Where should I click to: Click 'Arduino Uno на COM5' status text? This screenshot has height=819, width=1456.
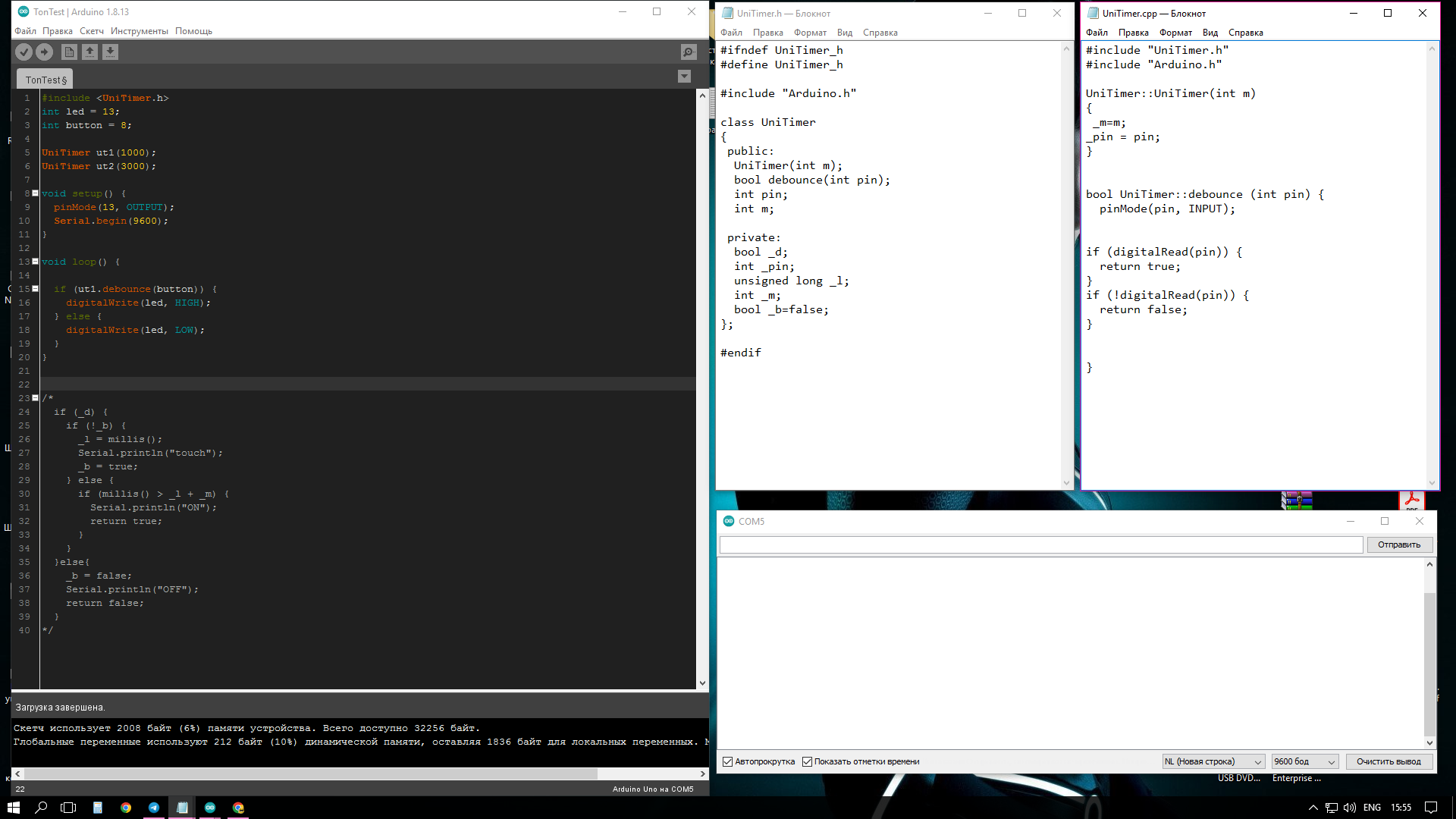(653, 789)
